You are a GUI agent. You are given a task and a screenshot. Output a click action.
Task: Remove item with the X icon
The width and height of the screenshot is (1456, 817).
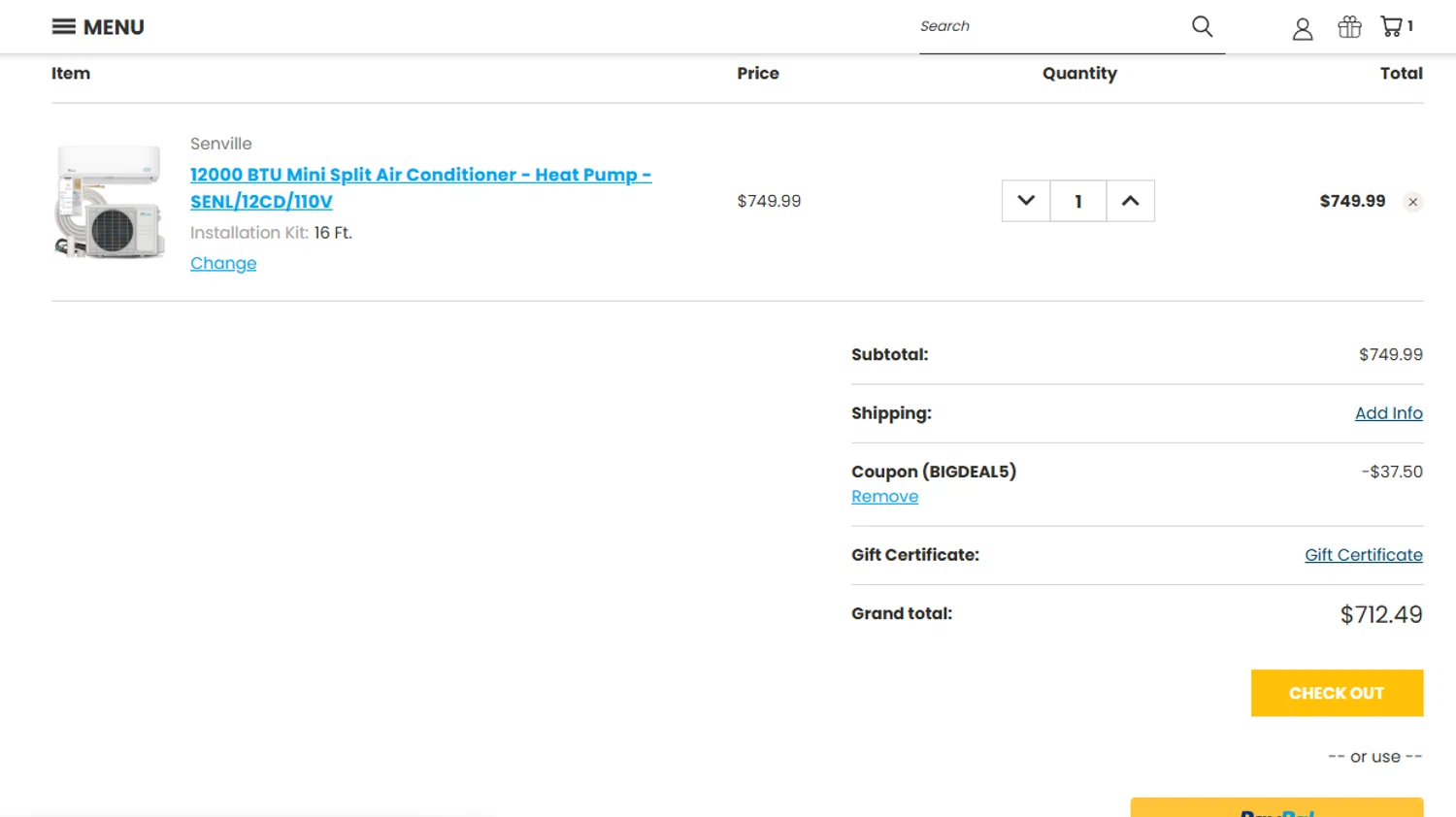[x=1413, y=202]
